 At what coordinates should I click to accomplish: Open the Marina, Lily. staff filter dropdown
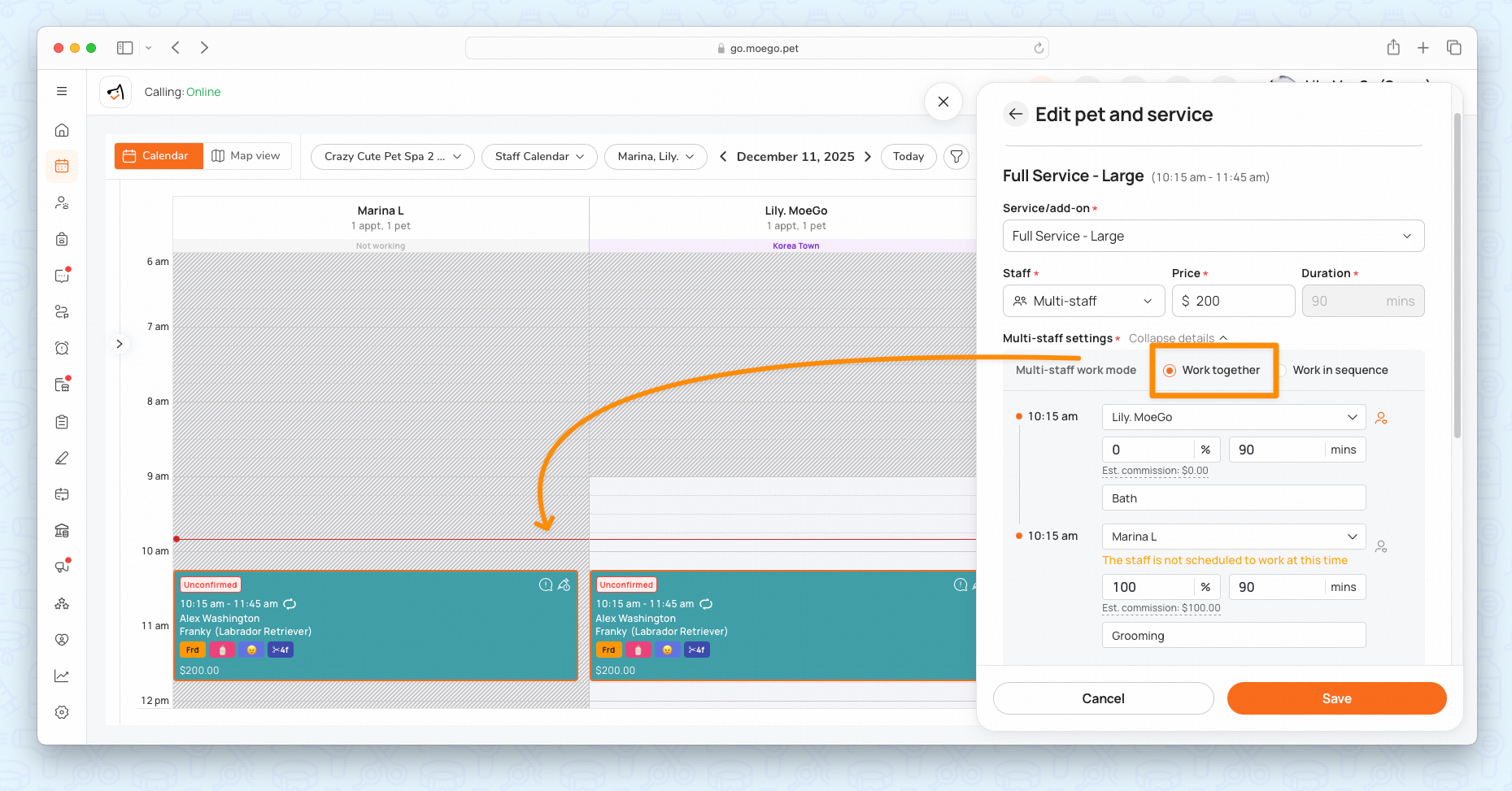coord(656,157)
